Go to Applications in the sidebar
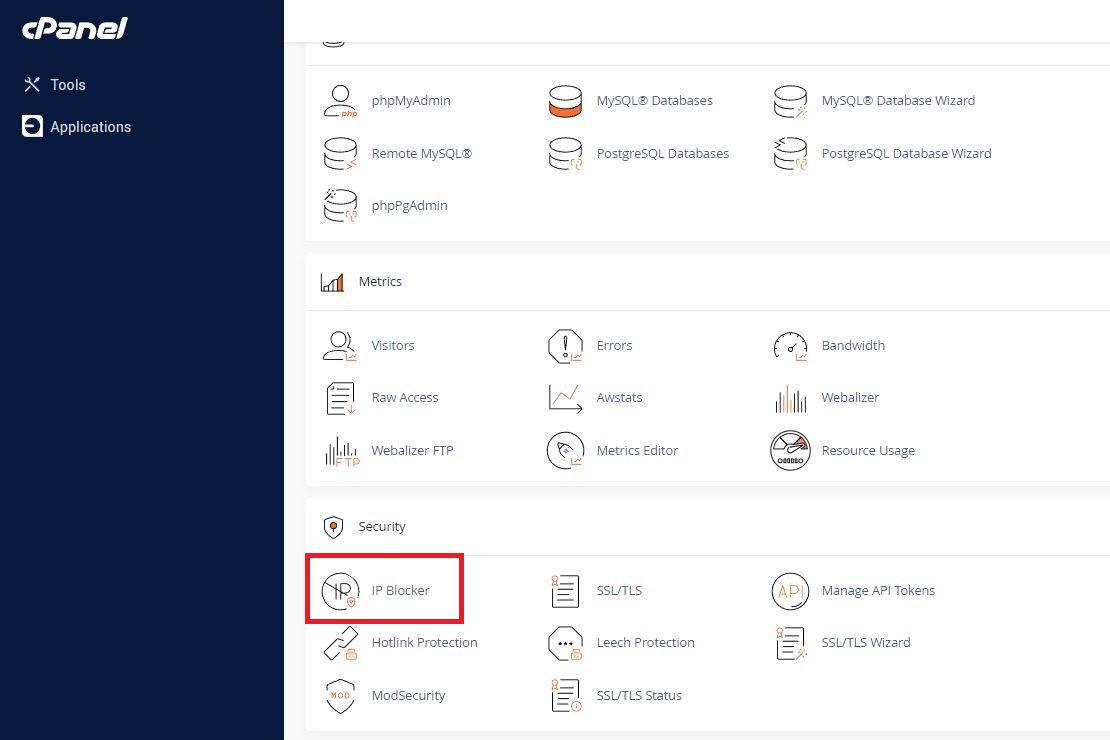Screen dimensions: 1110x740 coord(91,127)
